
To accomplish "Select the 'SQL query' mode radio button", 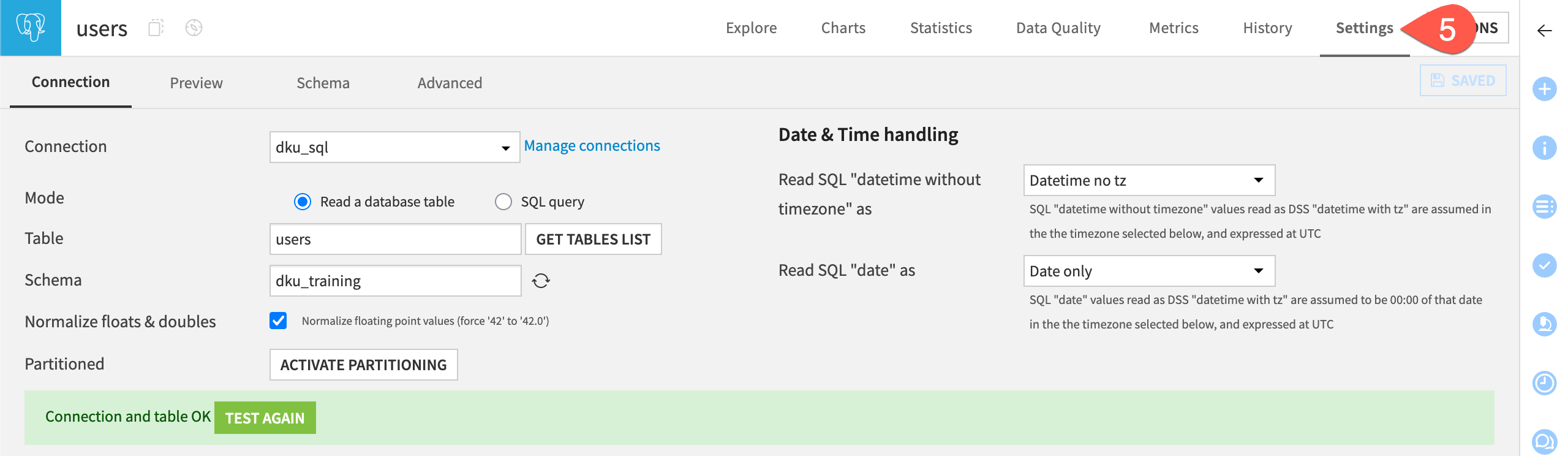I will point(503,202).
